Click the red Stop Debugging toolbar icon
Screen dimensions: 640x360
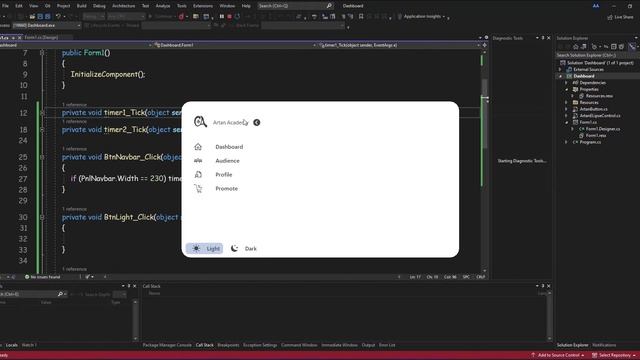pos(229,17)
